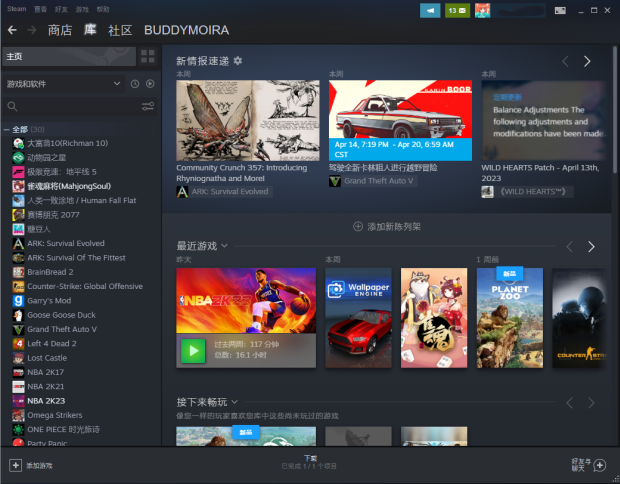Play NBA 2K23 with the green play button
The width and height of the screenshot is (620, 484).
(193, 351)
